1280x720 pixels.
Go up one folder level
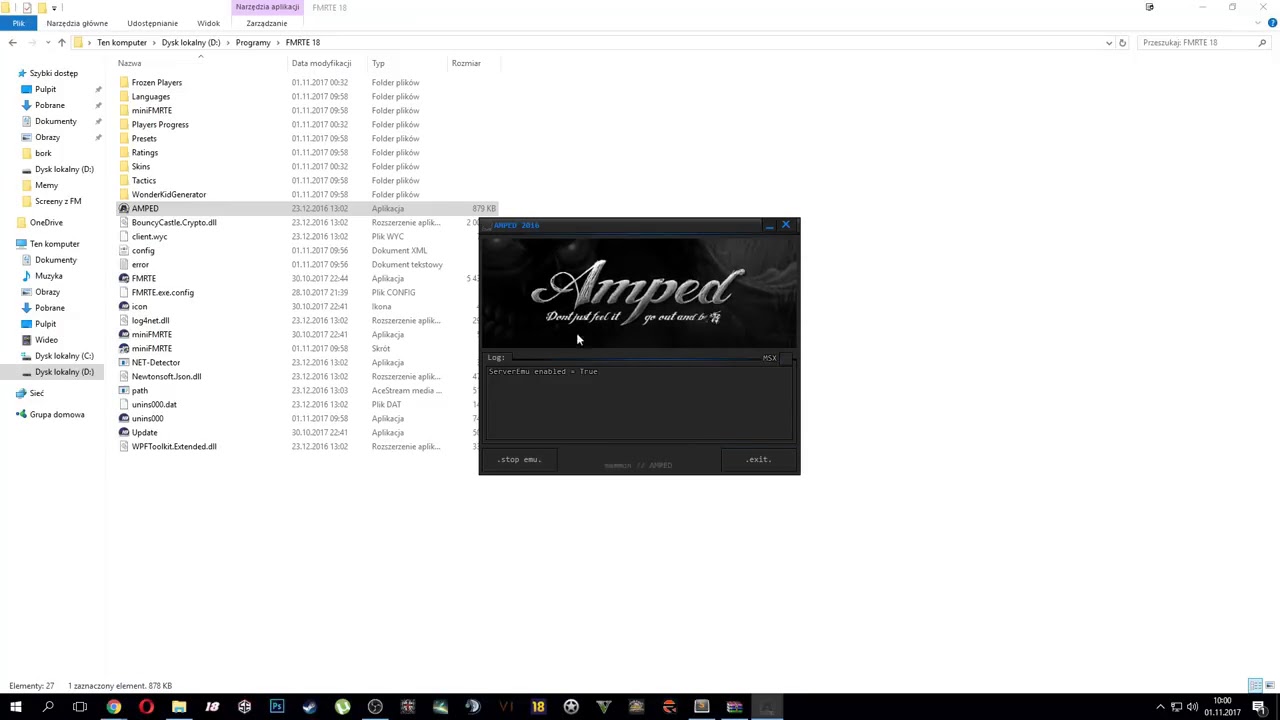pos(61,43)
